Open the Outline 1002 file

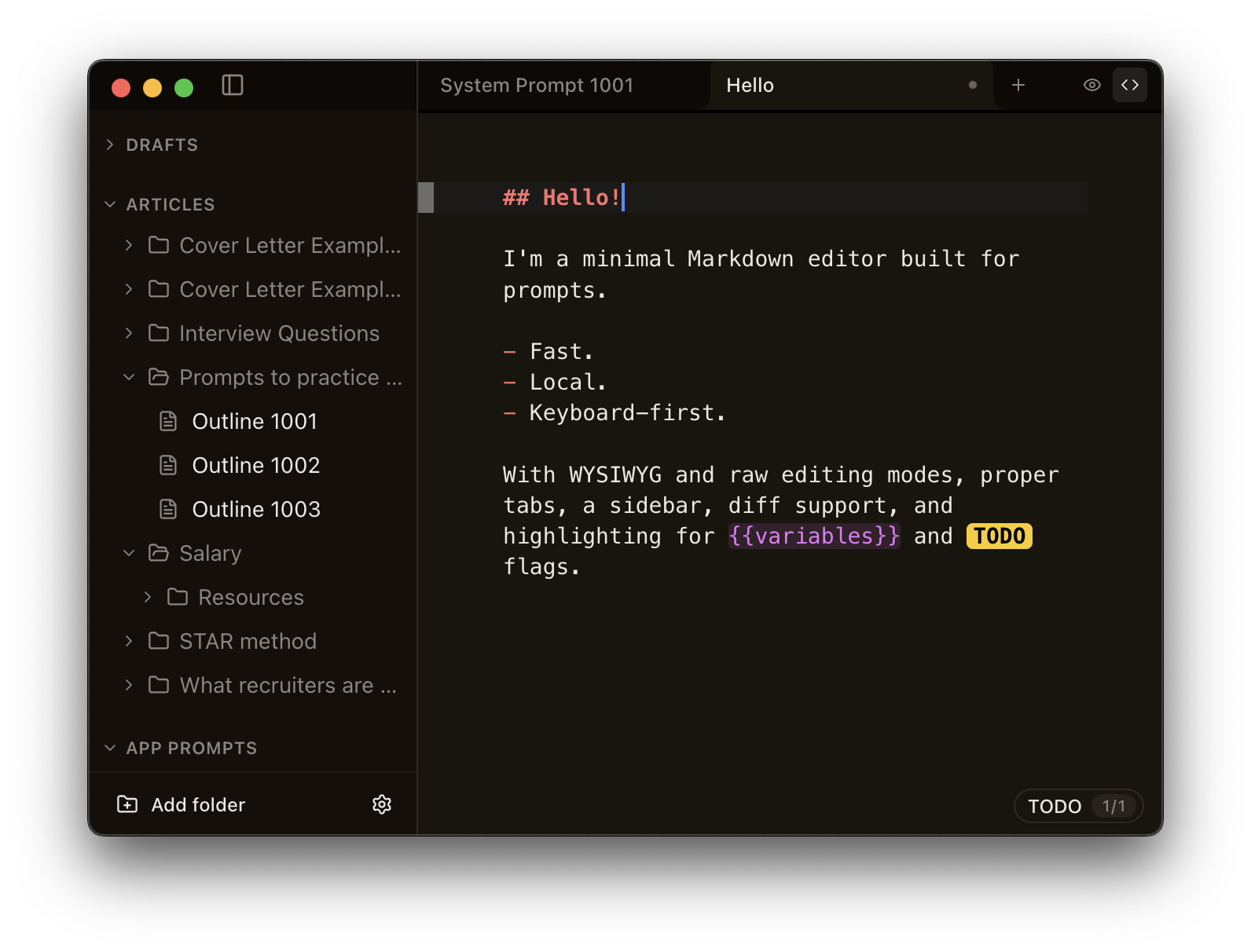pos(255,466)
